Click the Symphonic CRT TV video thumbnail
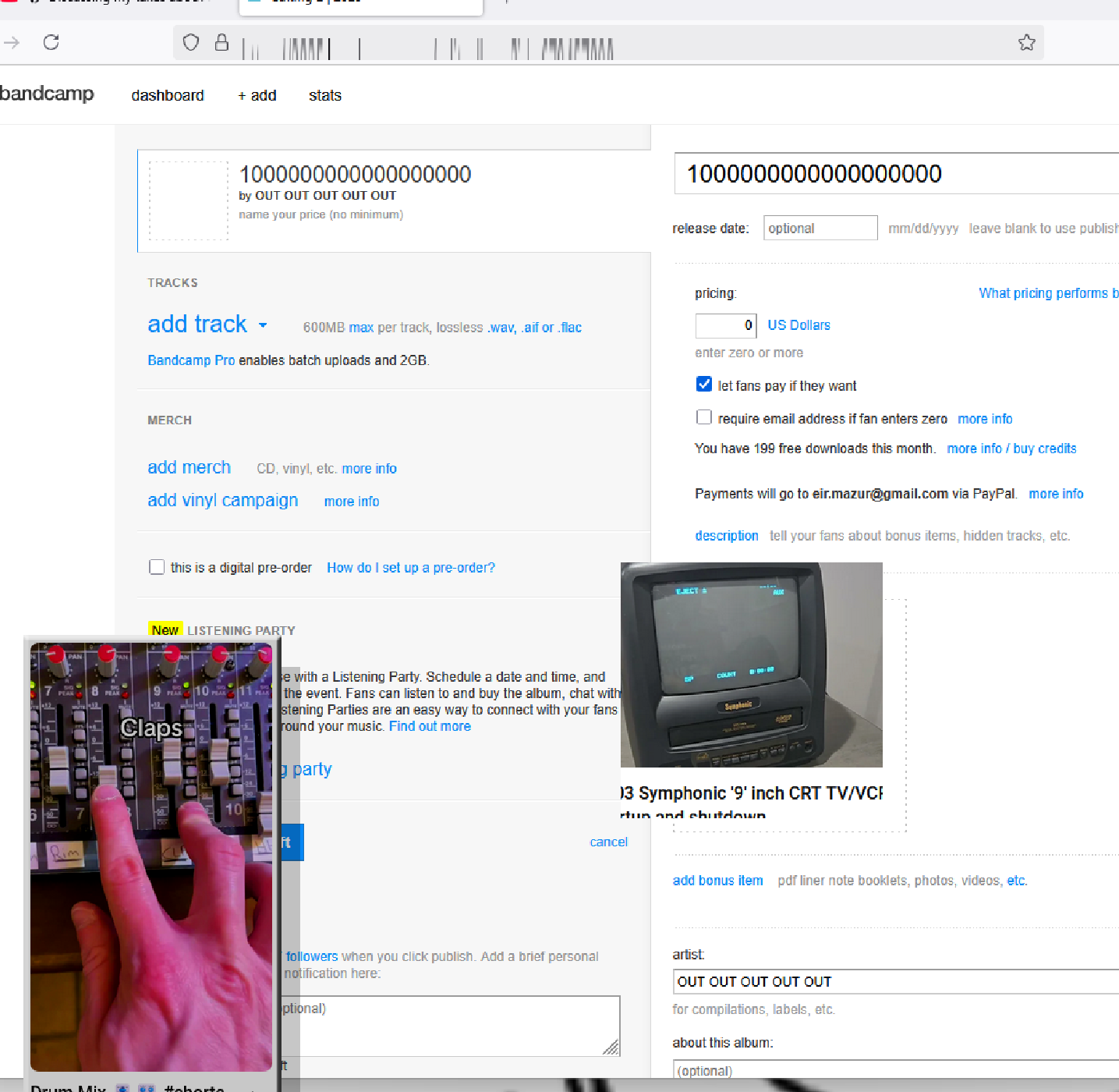This screenshot has width=1119, height=1092. tap(751, 665)
